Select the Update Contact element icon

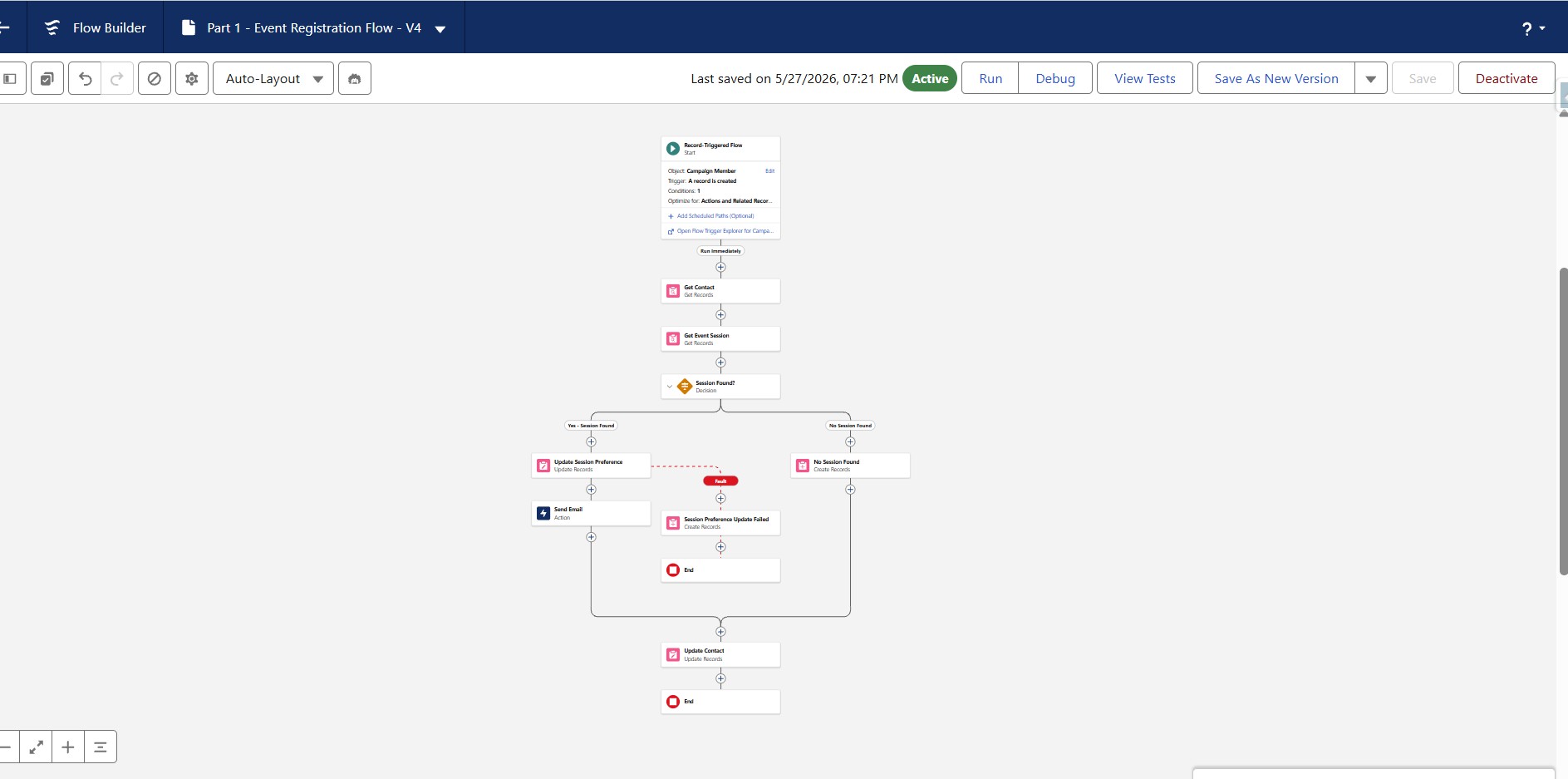tap(673, 655)
